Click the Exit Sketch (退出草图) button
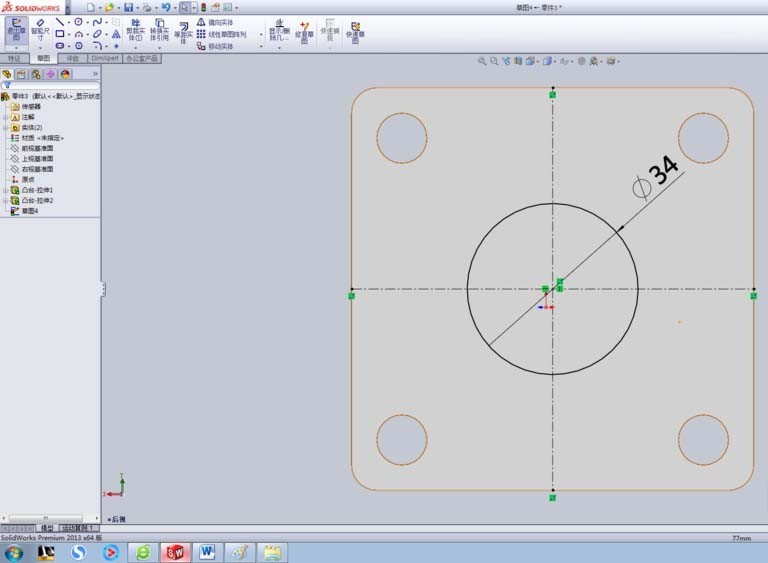 pyautogui.click(x=17, y=30)
